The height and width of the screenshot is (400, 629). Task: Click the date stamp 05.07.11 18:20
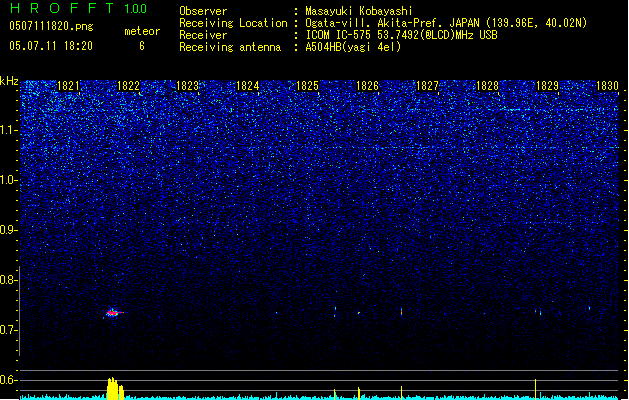click(51, 46)
